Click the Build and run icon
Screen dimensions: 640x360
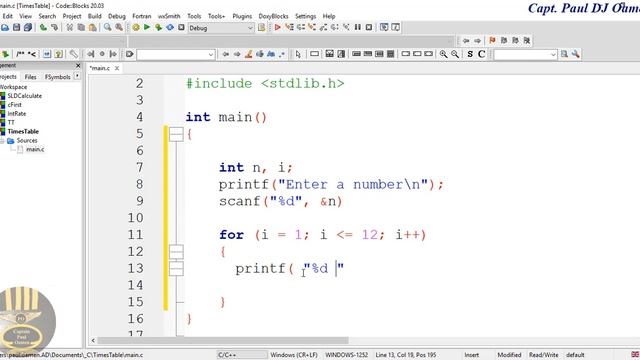click(x=158, y=27)
